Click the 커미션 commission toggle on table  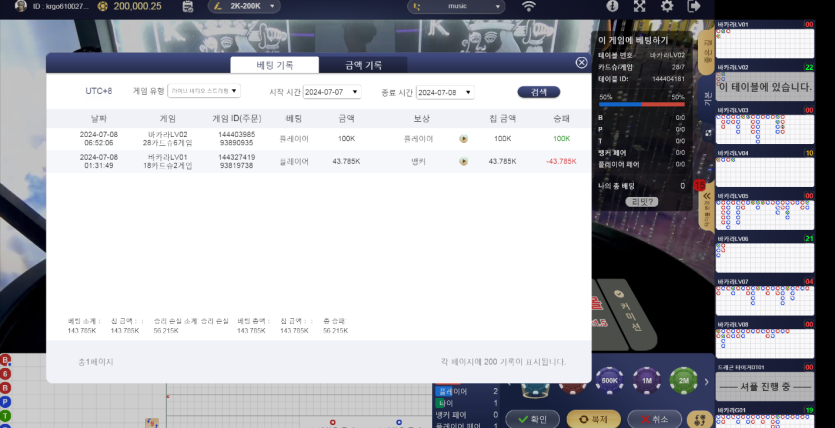pyautogui.click(x=627, y=314)
